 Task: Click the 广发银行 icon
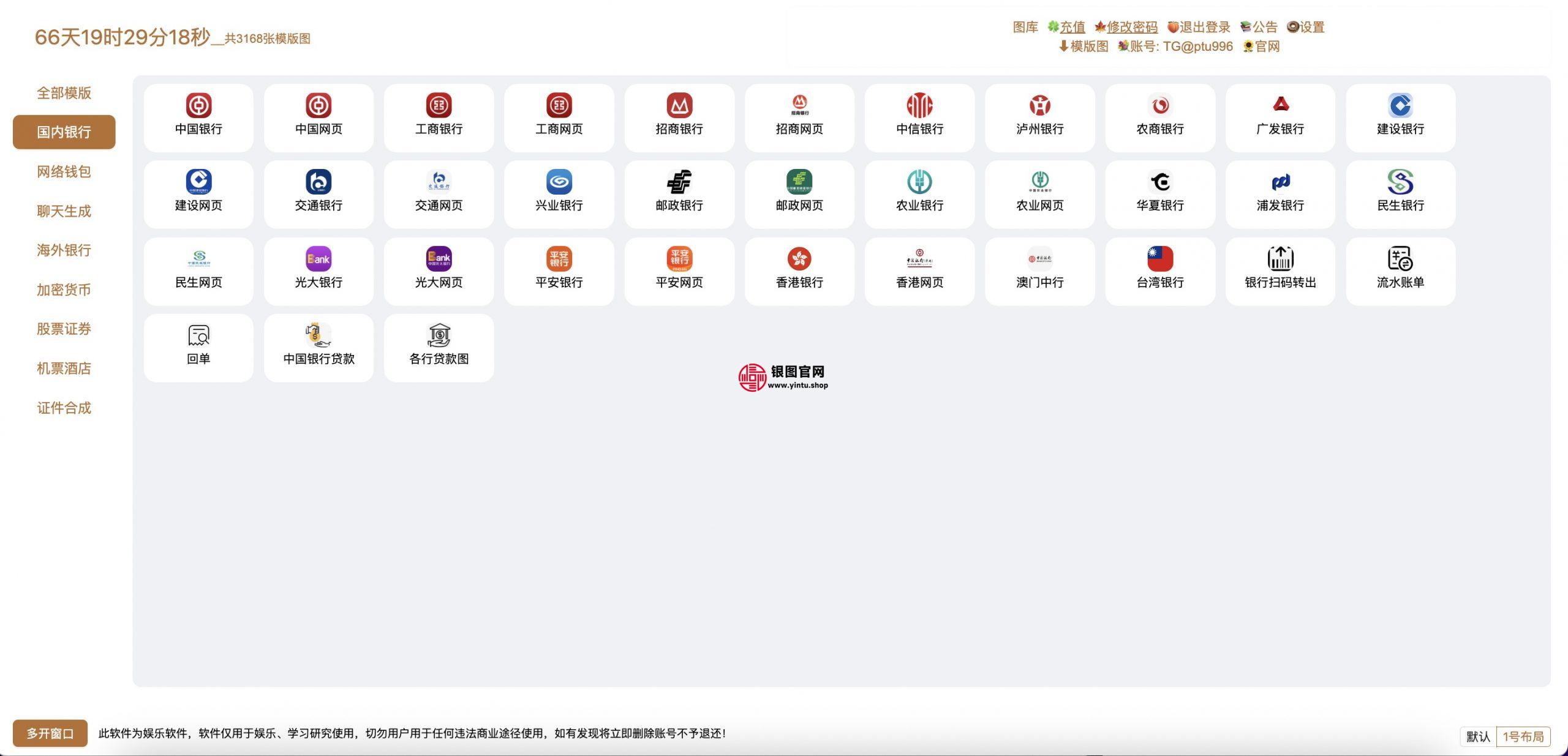tap(1280, 105)
